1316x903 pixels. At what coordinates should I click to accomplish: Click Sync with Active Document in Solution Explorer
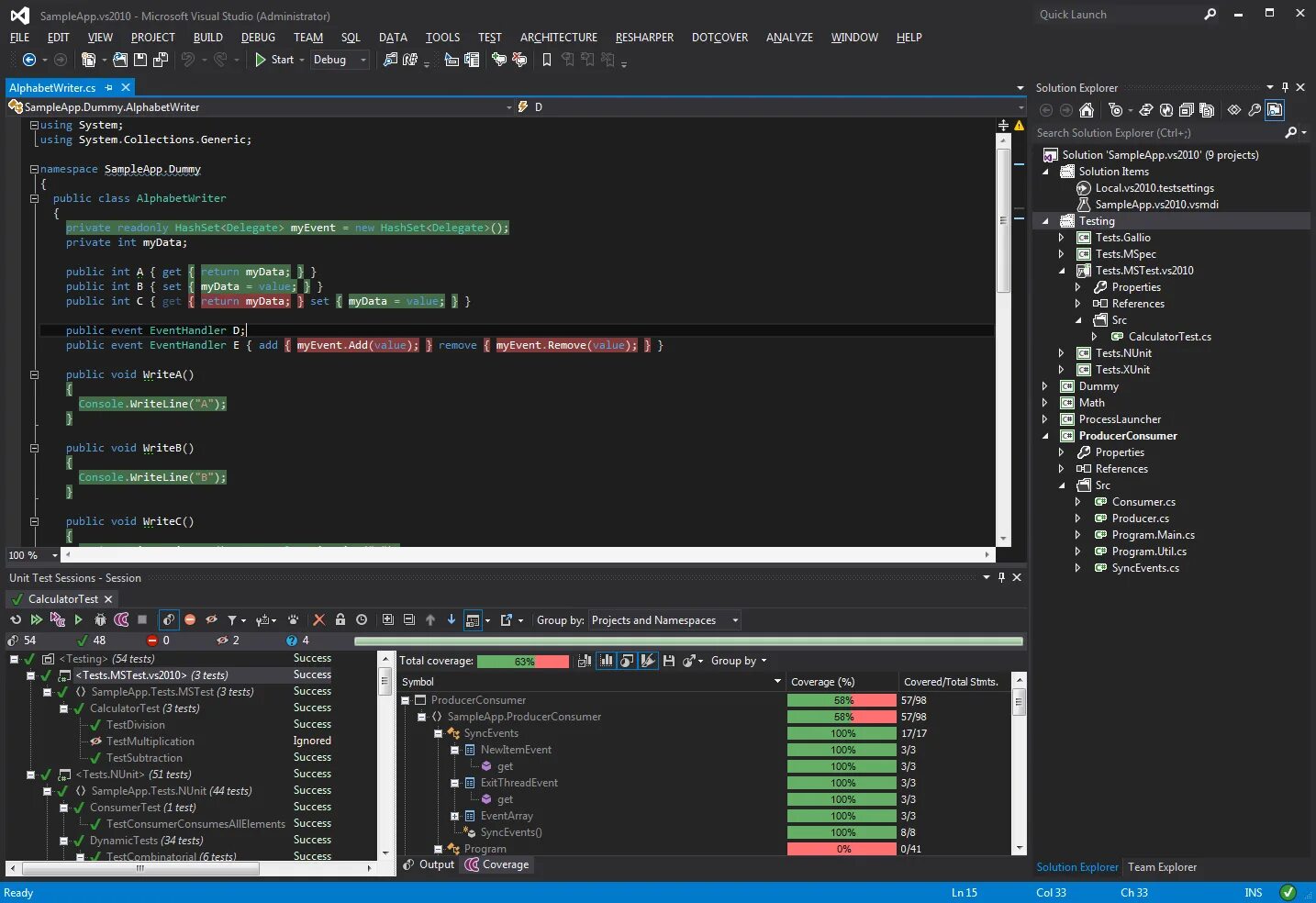1146,110
